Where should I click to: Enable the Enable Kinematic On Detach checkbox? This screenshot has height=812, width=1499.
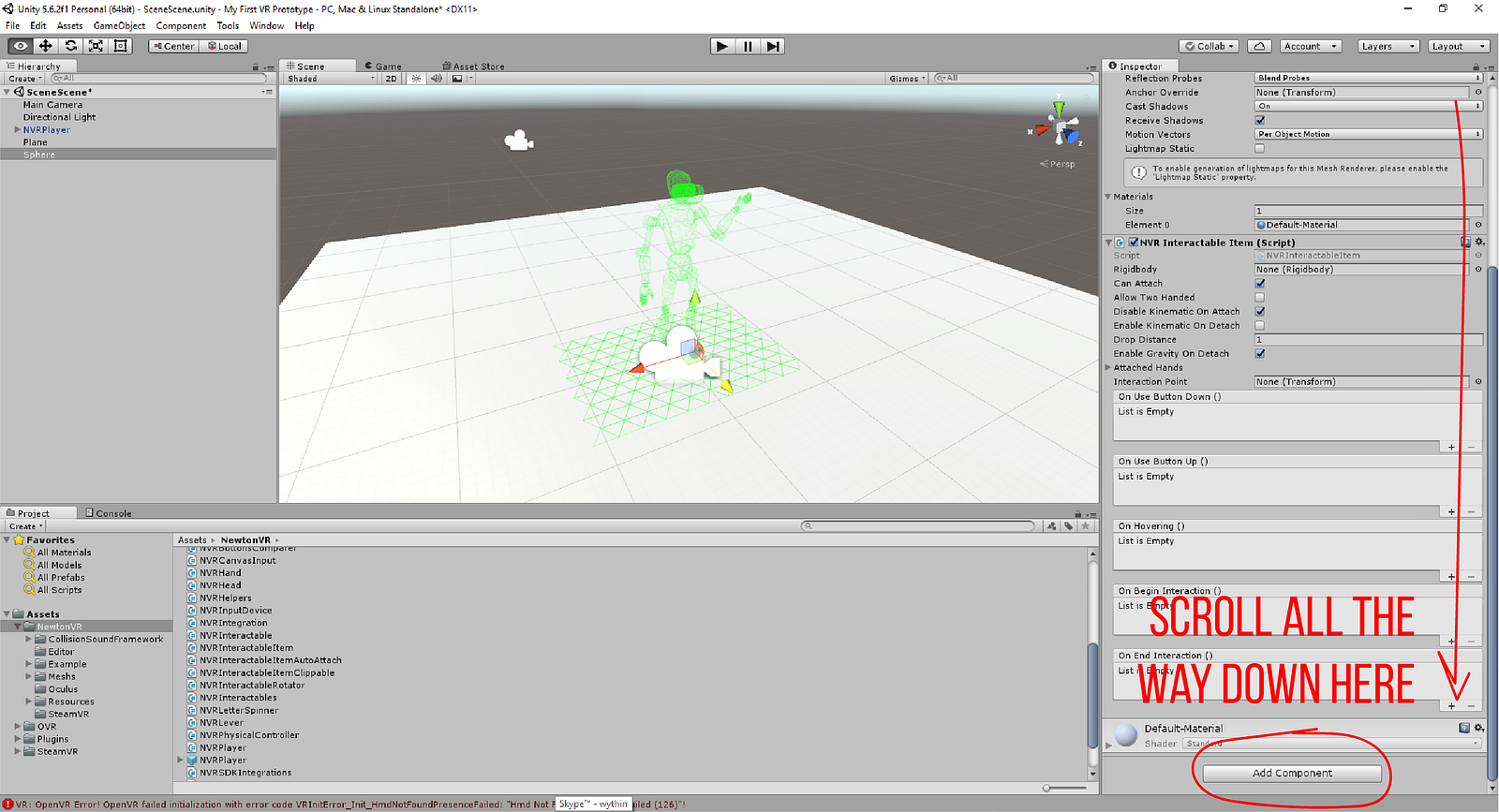pyautogui.click(x=1260, y=326)
